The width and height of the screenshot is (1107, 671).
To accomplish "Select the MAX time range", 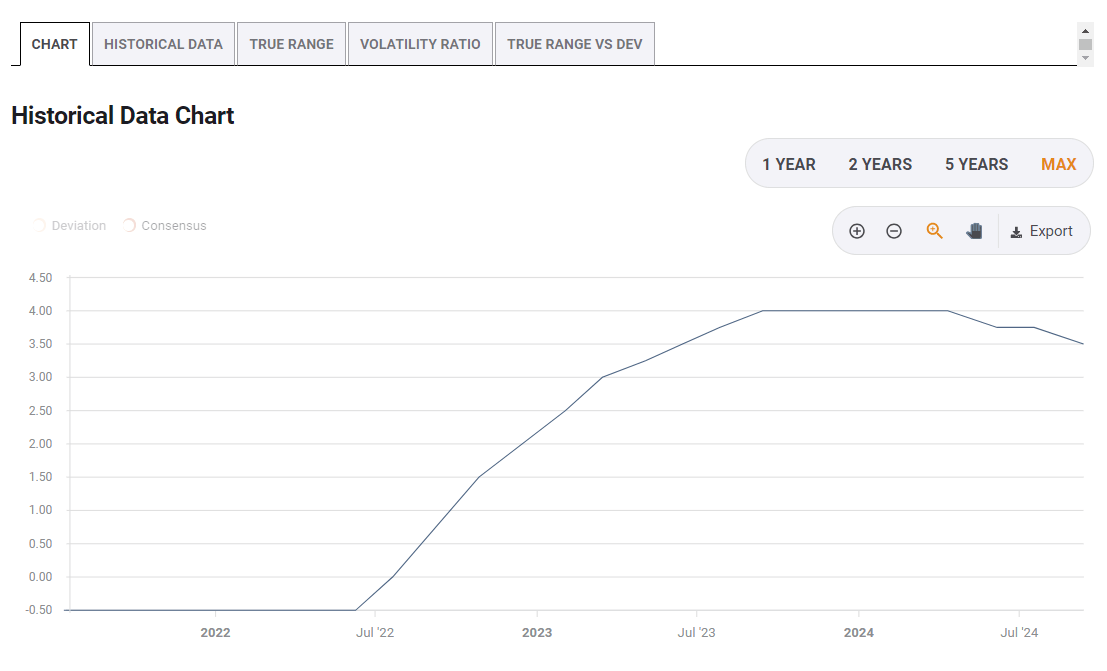I will (x=1058, y=164).
